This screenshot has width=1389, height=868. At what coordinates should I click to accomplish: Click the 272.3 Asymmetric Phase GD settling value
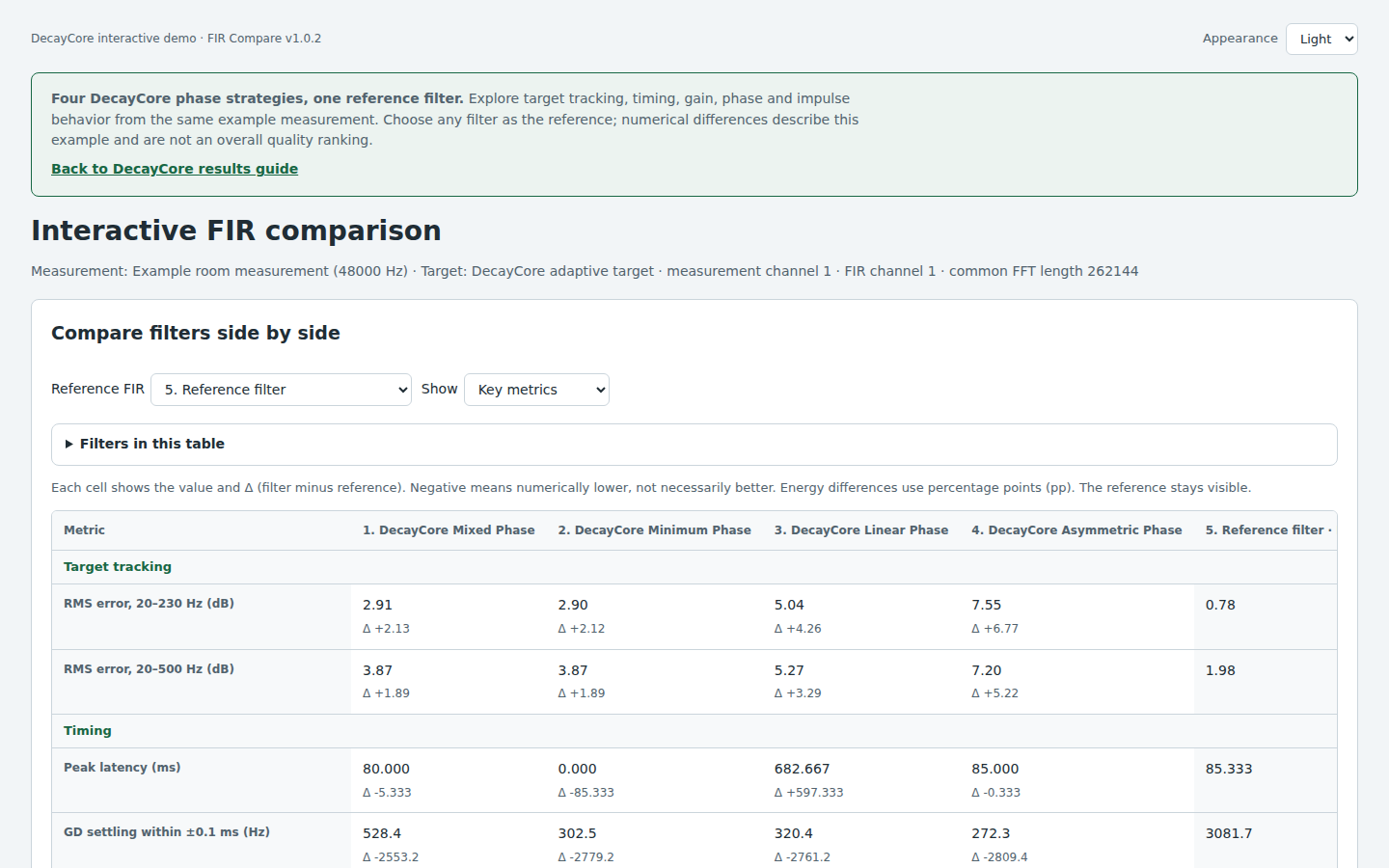point(991,833)
